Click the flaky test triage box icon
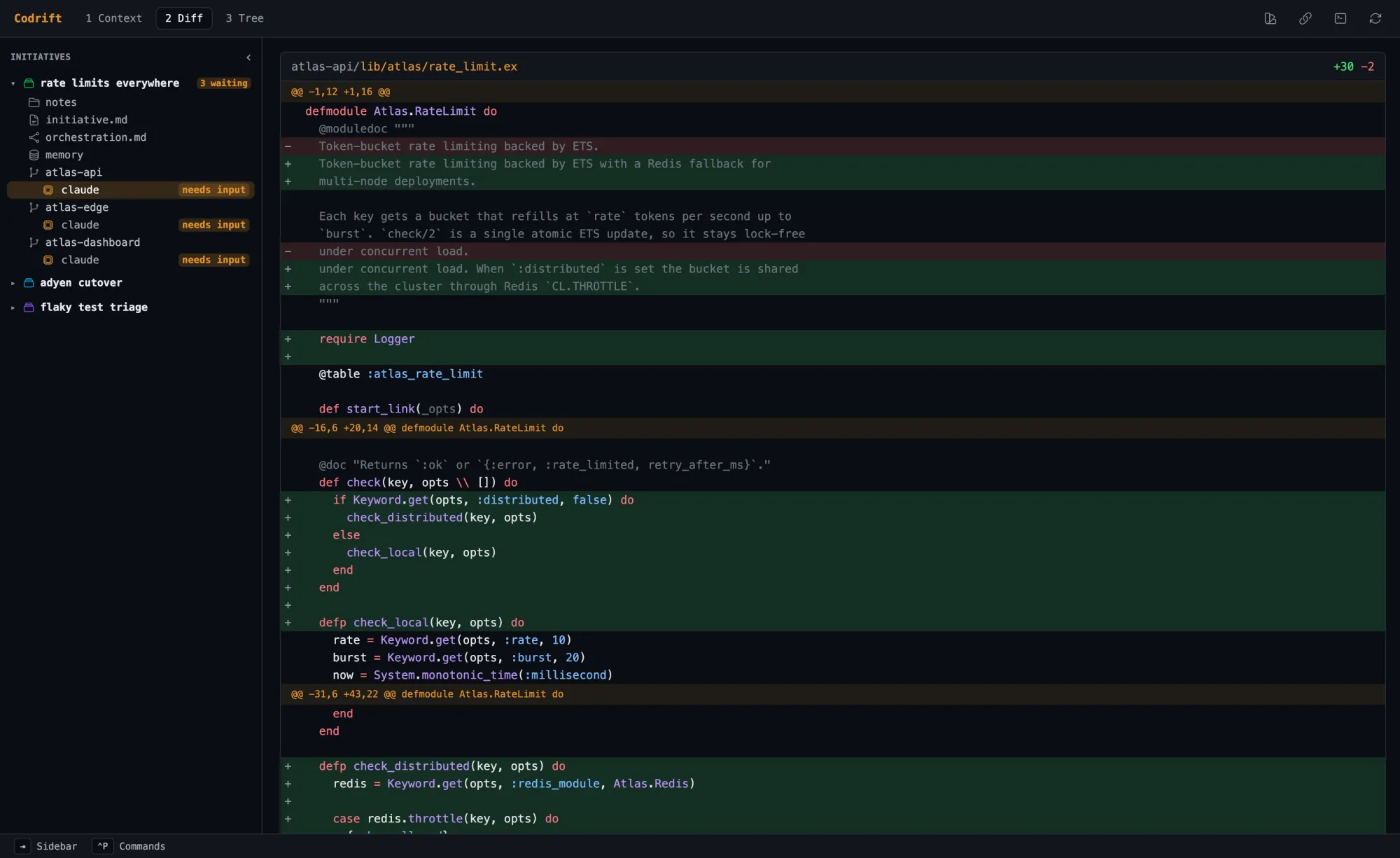Viewport: 1400px width, 858px height. pyautogui.click(x=29, y=307)
